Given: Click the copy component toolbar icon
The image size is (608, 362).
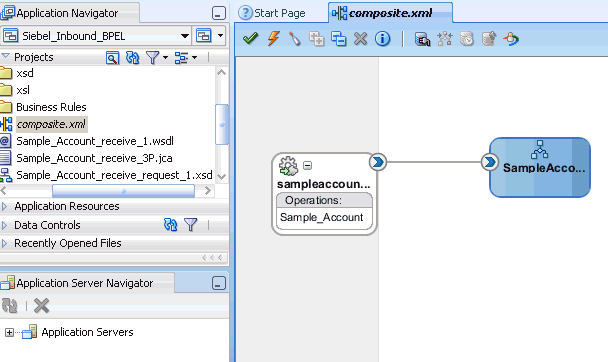Looking at the screenshot, I should pos(317,39).
